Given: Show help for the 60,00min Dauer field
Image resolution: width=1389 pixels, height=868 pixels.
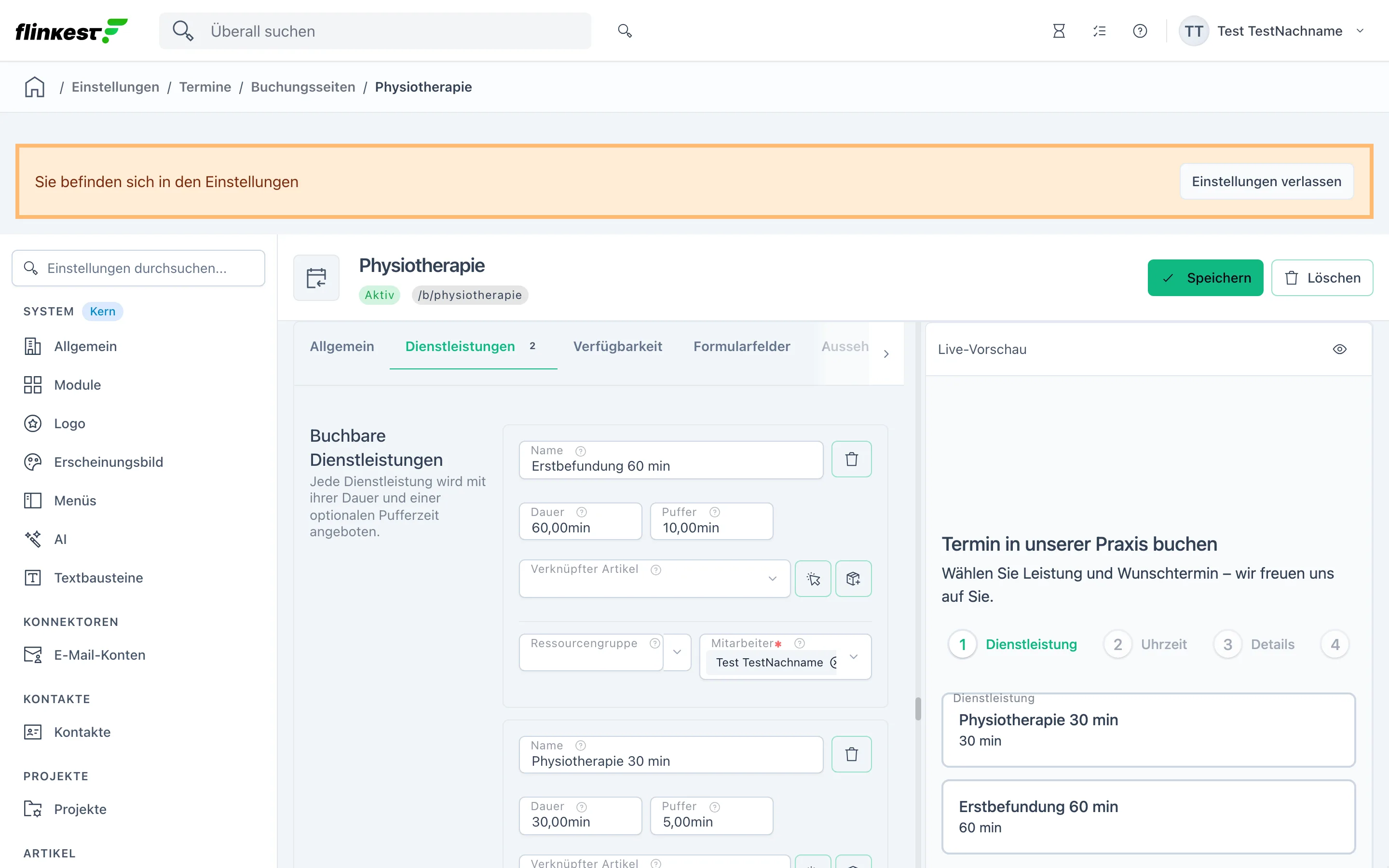Looking at the screenshot, I should click(582, 512).
